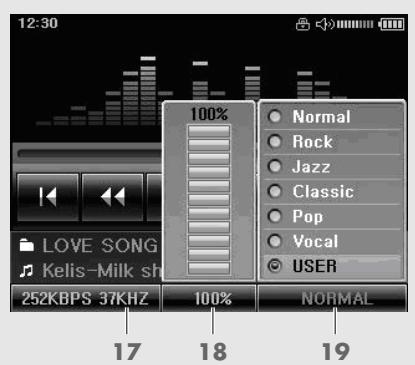Choose the Jazz equalizer preset
This screenshot has height=365, width=415.
tap(333, 167)
